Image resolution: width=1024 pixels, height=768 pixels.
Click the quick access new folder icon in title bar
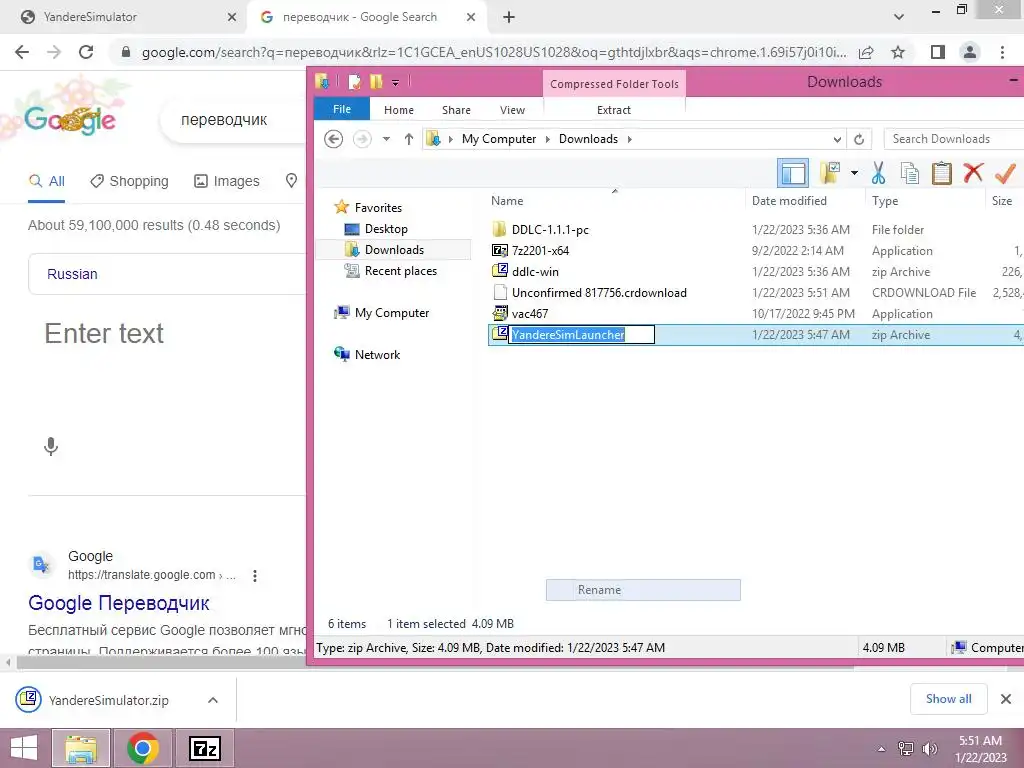pos(376,82)
